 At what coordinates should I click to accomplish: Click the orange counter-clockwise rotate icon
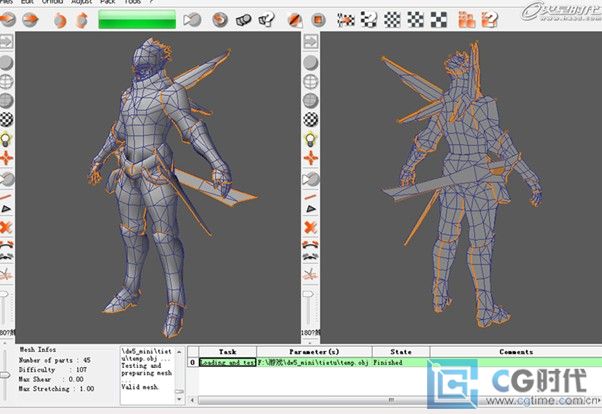pos(59,20)
